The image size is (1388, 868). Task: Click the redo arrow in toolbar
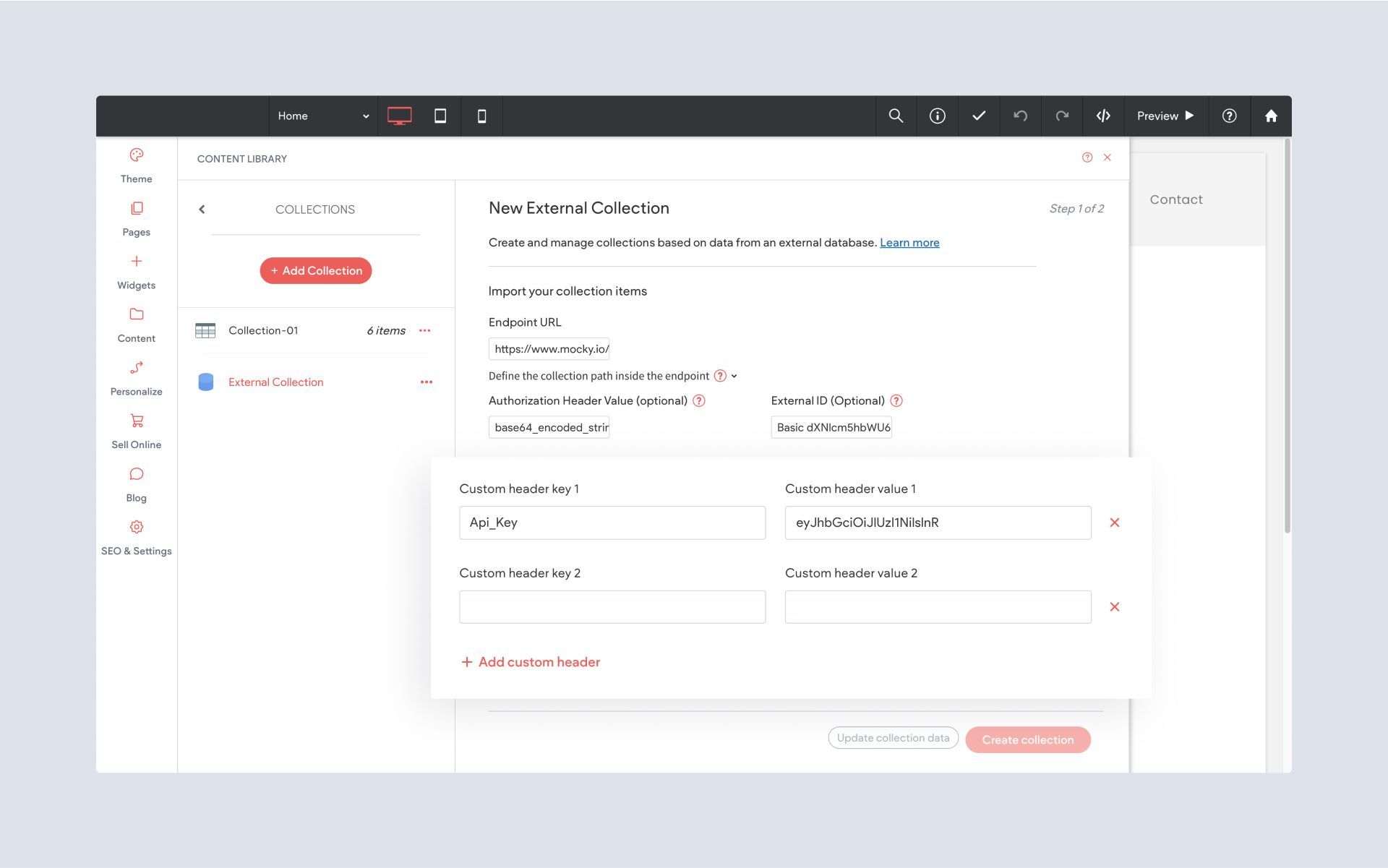click(x=1061, y=116)
